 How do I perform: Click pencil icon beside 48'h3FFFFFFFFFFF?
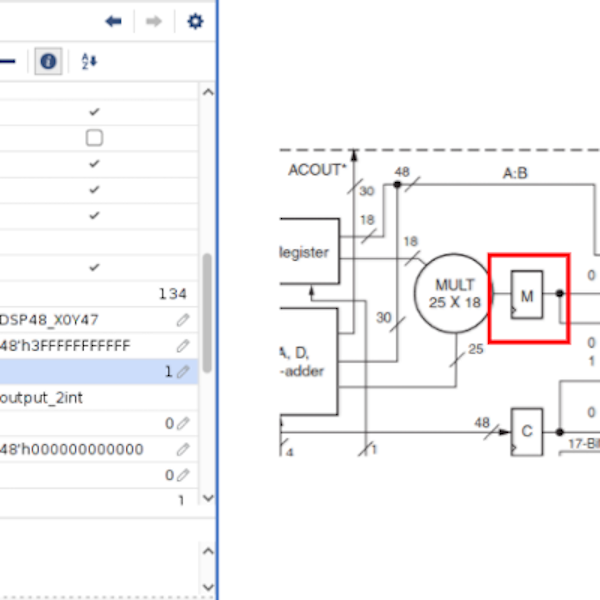pyautogui.click(x=183, y=346)
